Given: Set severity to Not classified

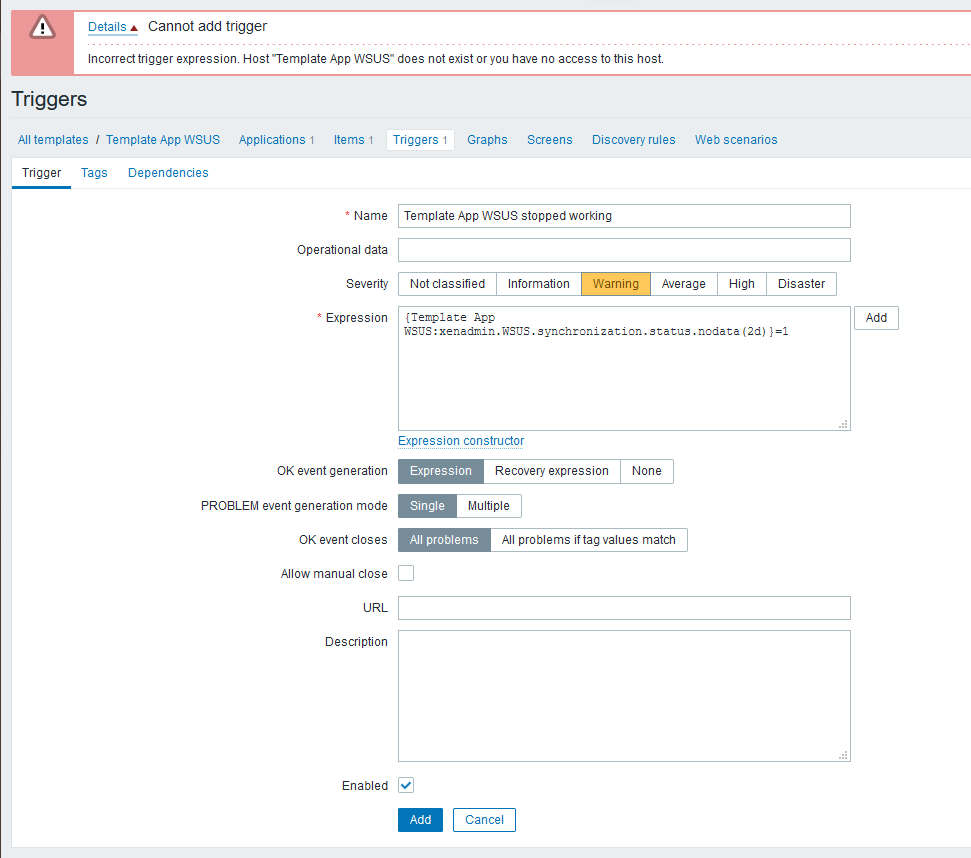Looking at the screenshot, I should (x=447, y=284).
